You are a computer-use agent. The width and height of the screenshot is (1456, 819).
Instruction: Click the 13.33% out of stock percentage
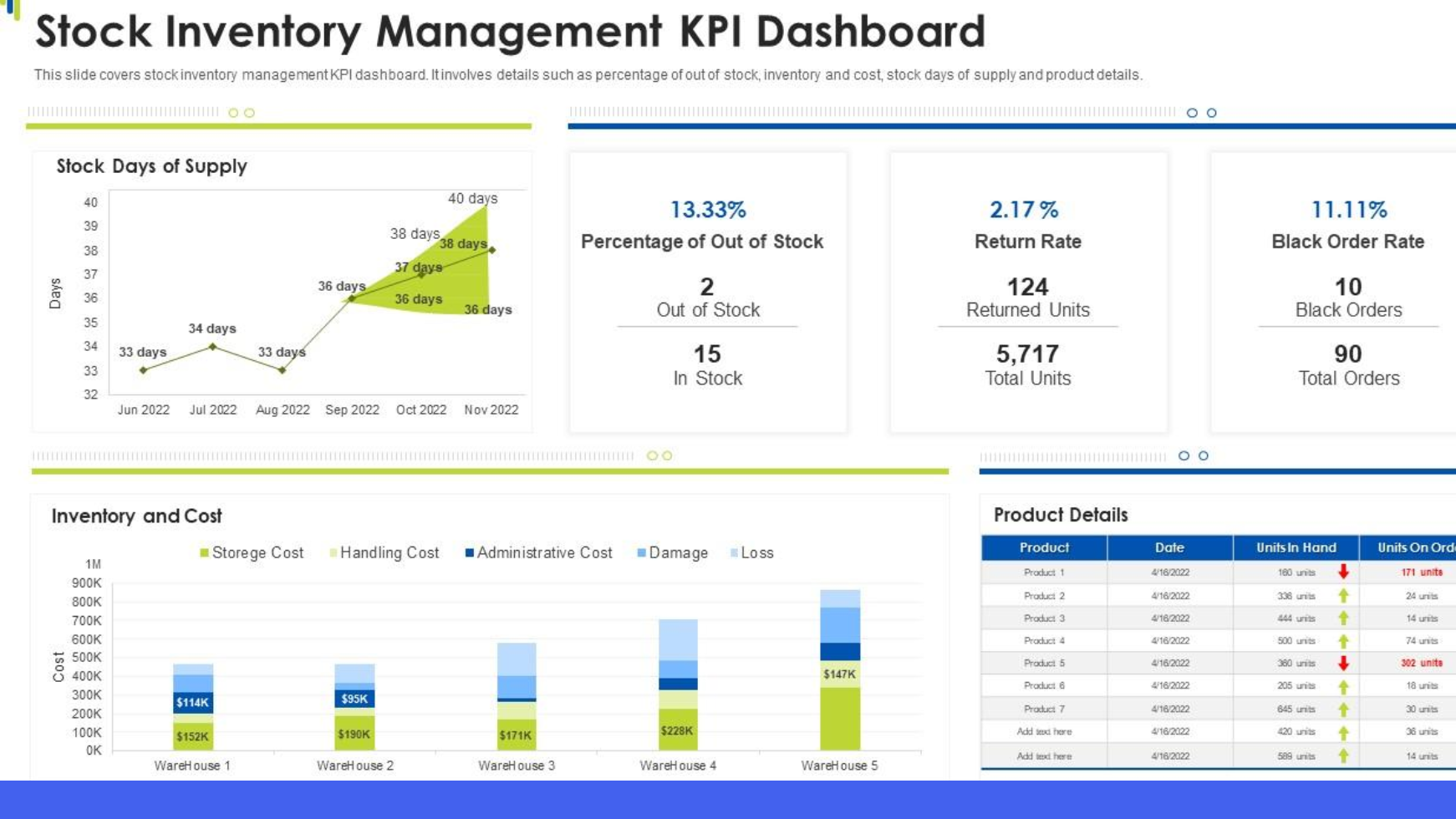pyautogui.click(x=707, y=210)
